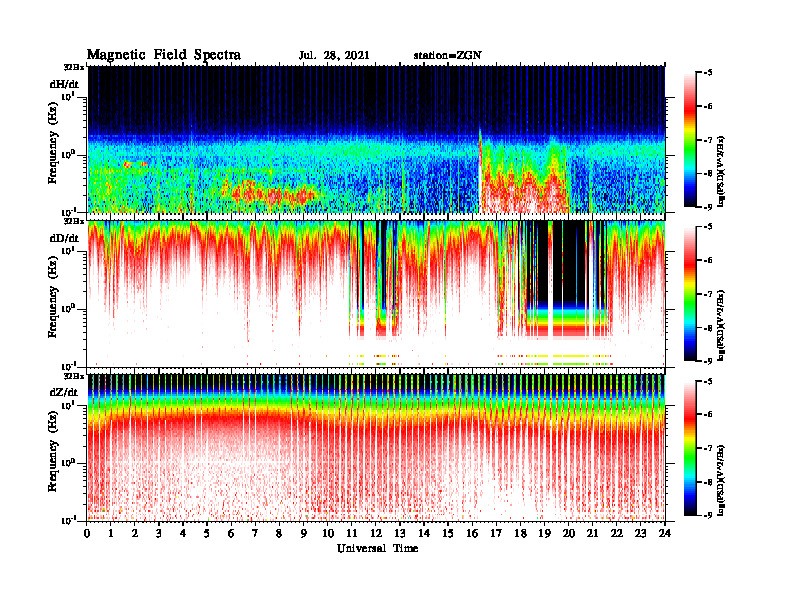The width and height of the screenshot is (792, 612).
Task: Click hour 23 on the Universal Time axis
Action: coord(641,534)
